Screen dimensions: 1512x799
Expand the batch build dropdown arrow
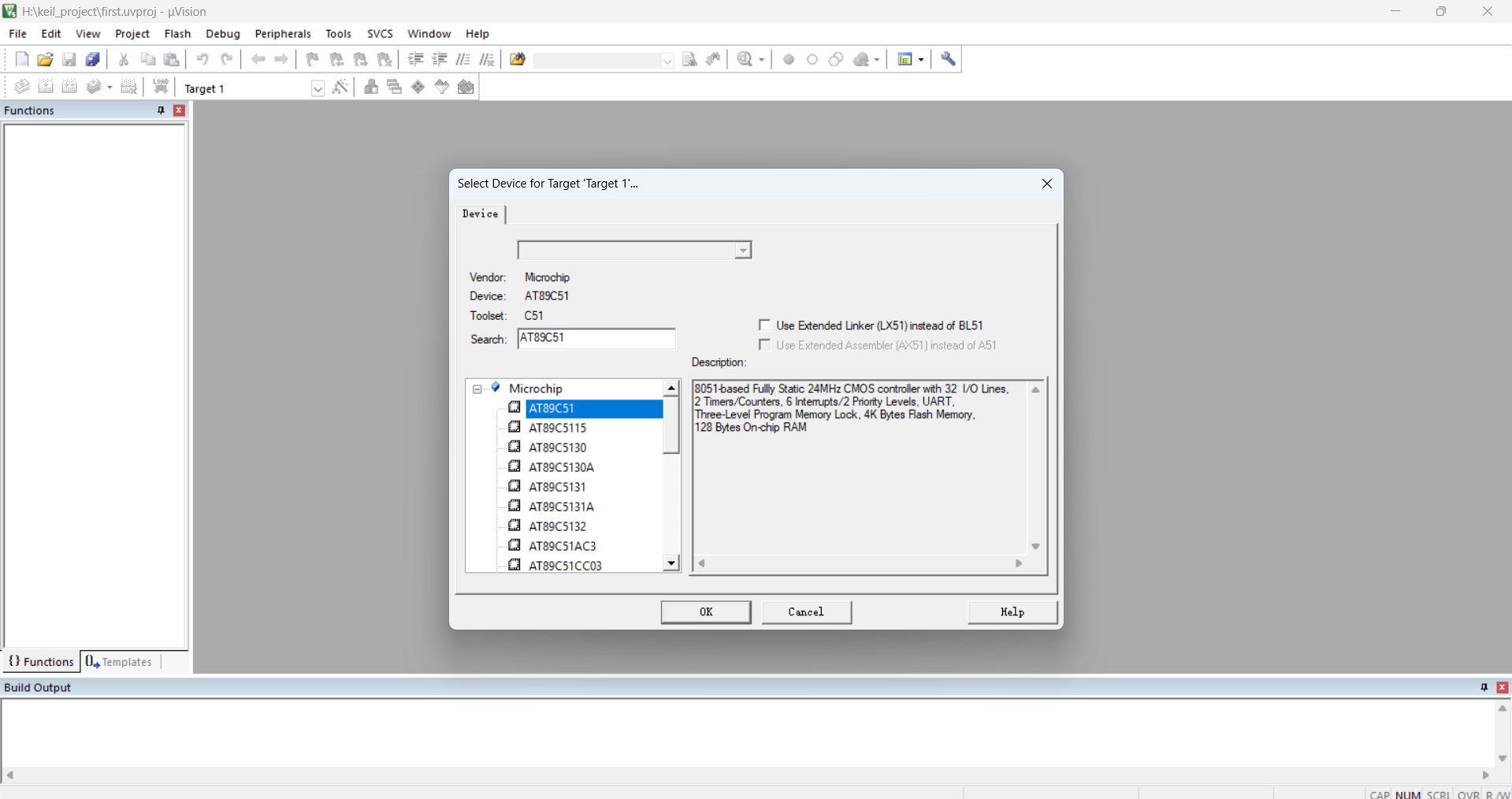[110, 87]
